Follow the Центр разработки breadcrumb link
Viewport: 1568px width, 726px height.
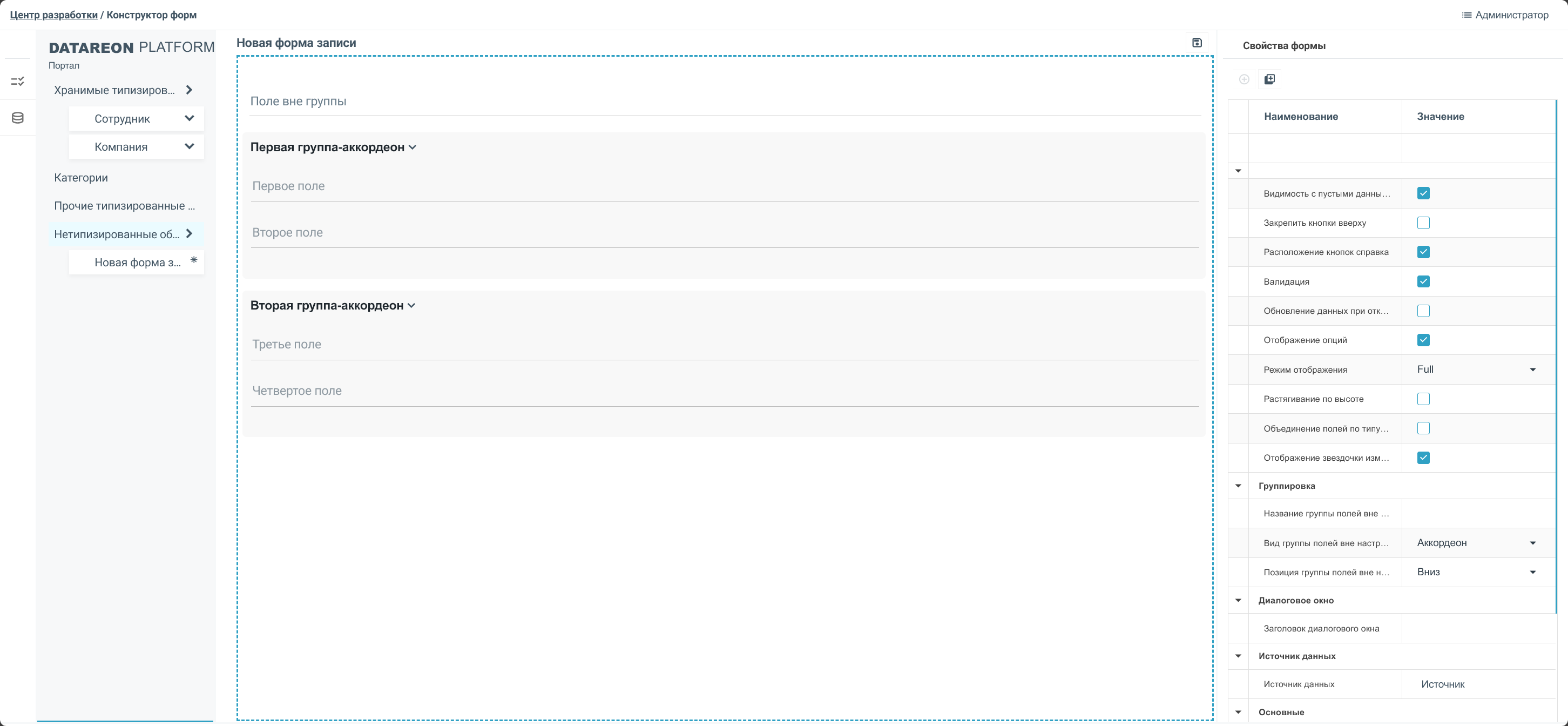point(53,15)
